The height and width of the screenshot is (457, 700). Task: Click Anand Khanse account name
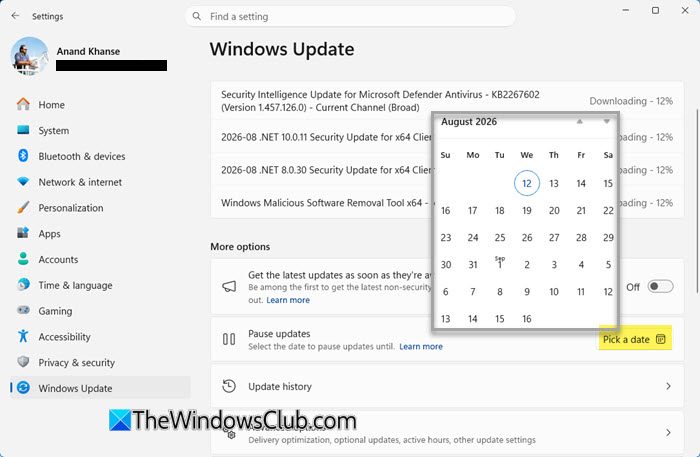pos(88,51)
